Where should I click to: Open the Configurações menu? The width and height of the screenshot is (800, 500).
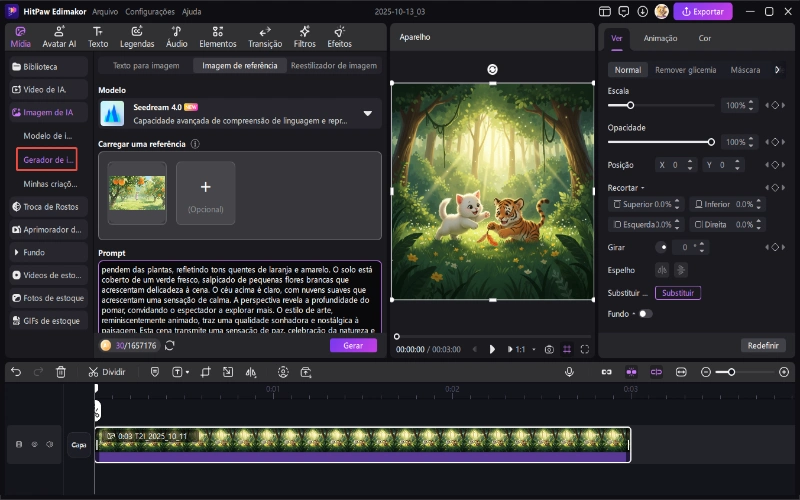(148, 11)
